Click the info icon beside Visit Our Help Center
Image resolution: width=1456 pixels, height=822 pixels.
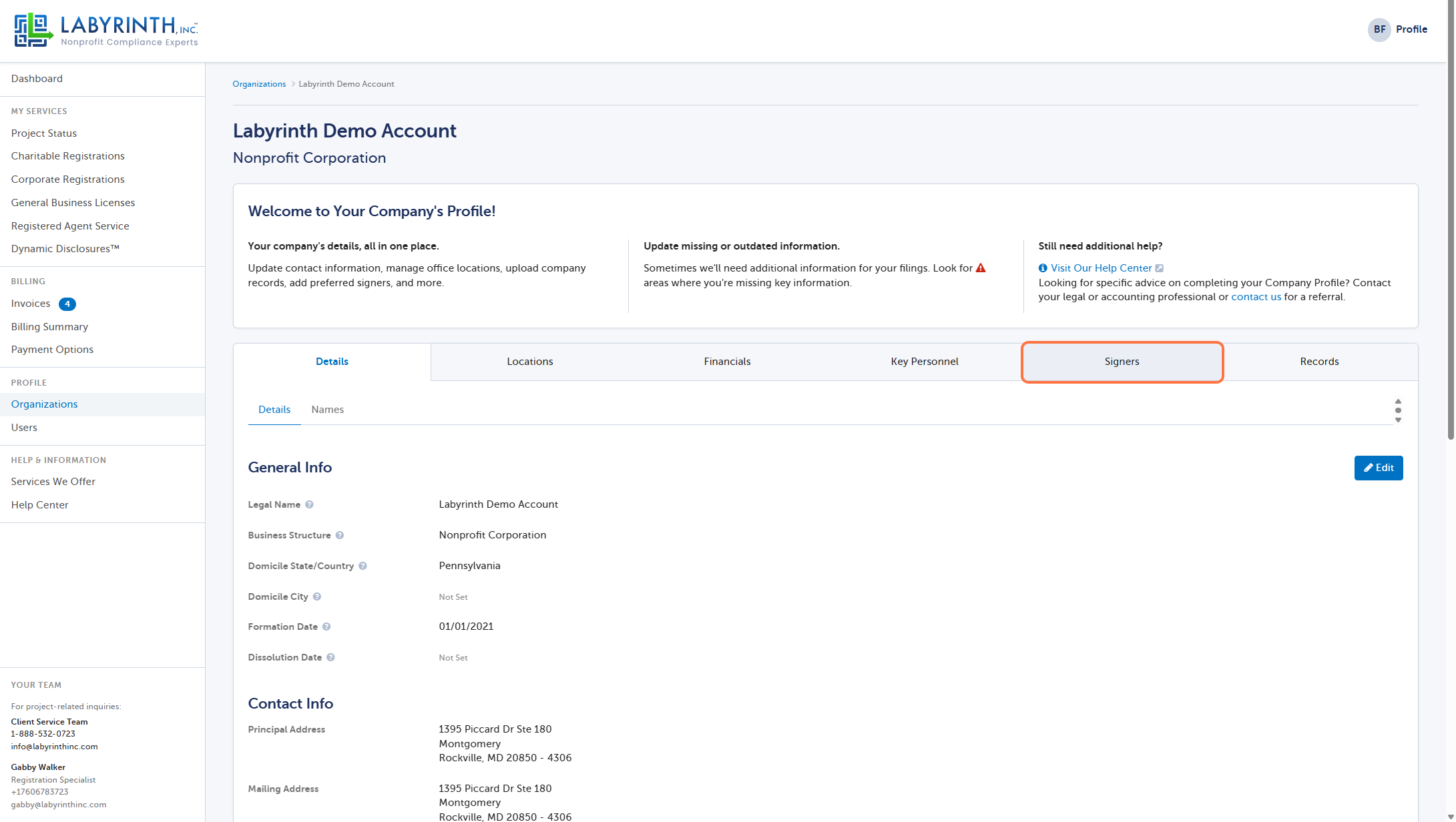[x=1043, y=268]
